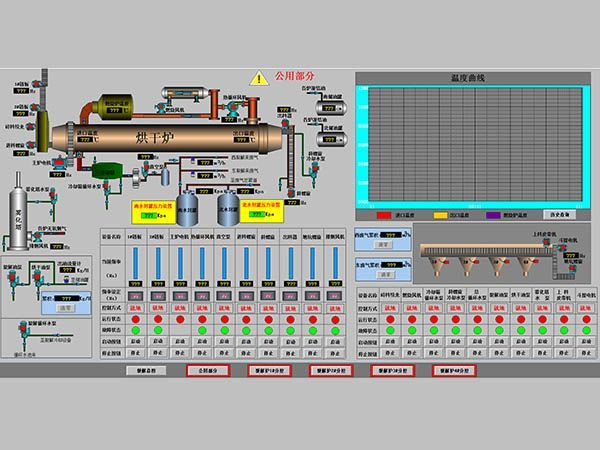
Task: Select the 烘干炉 drying furnace drum
Action: (167, 138)
